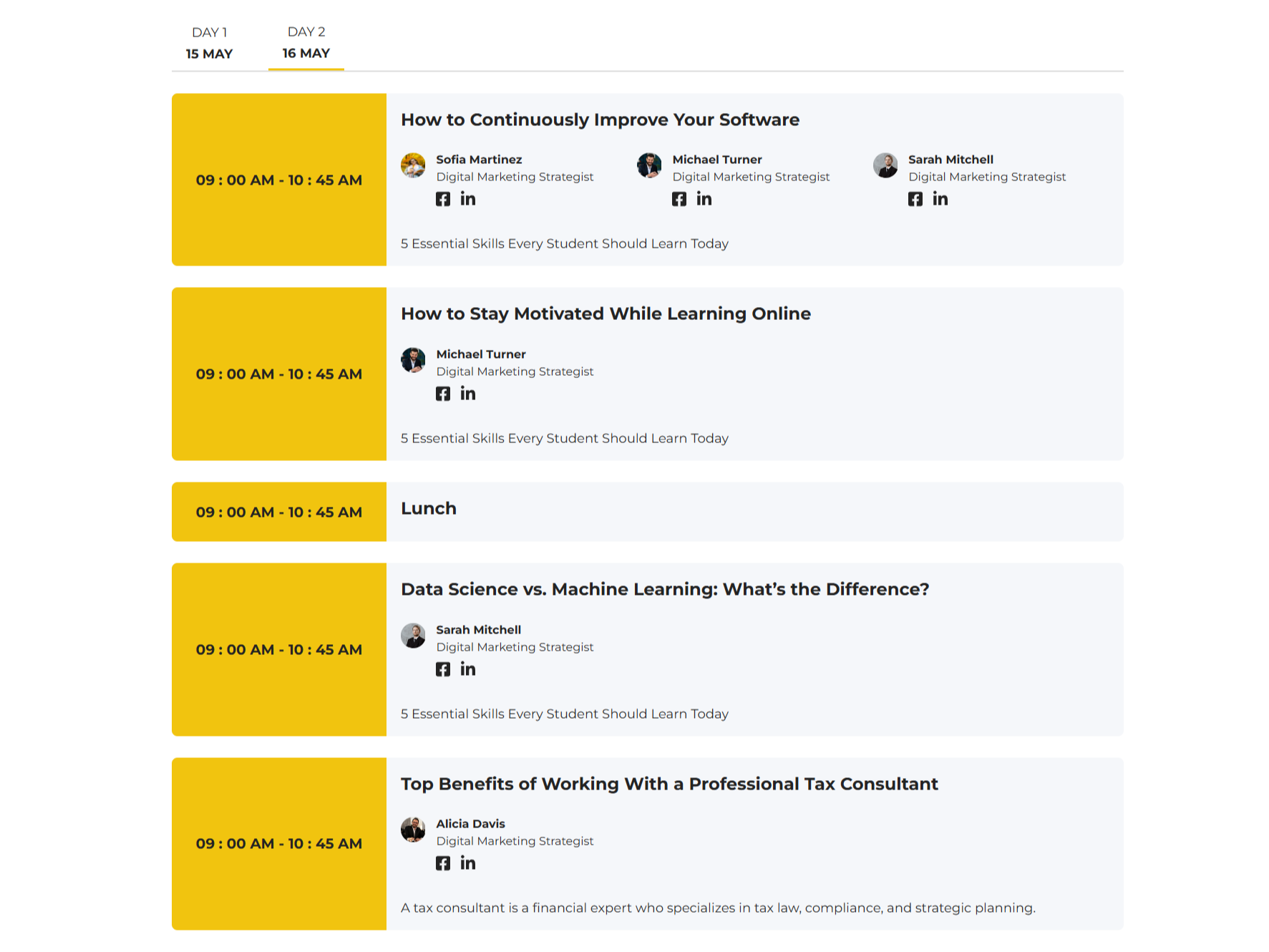Open Sofia Martinez's LinkedIn icon
This screenshot has width=1269, height=952.
pos(468,199)
